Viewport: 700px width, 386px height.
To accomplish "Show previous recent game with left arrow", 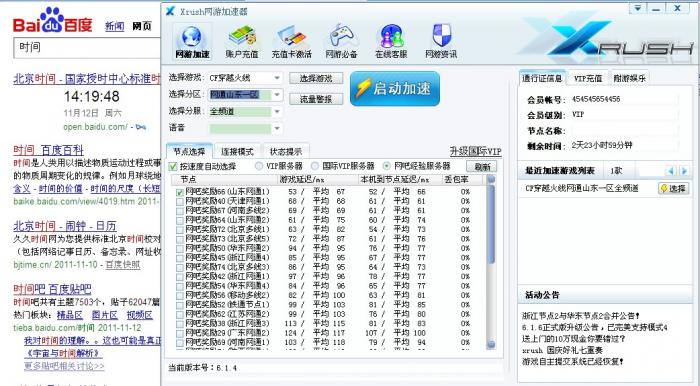I will (671, 170).
